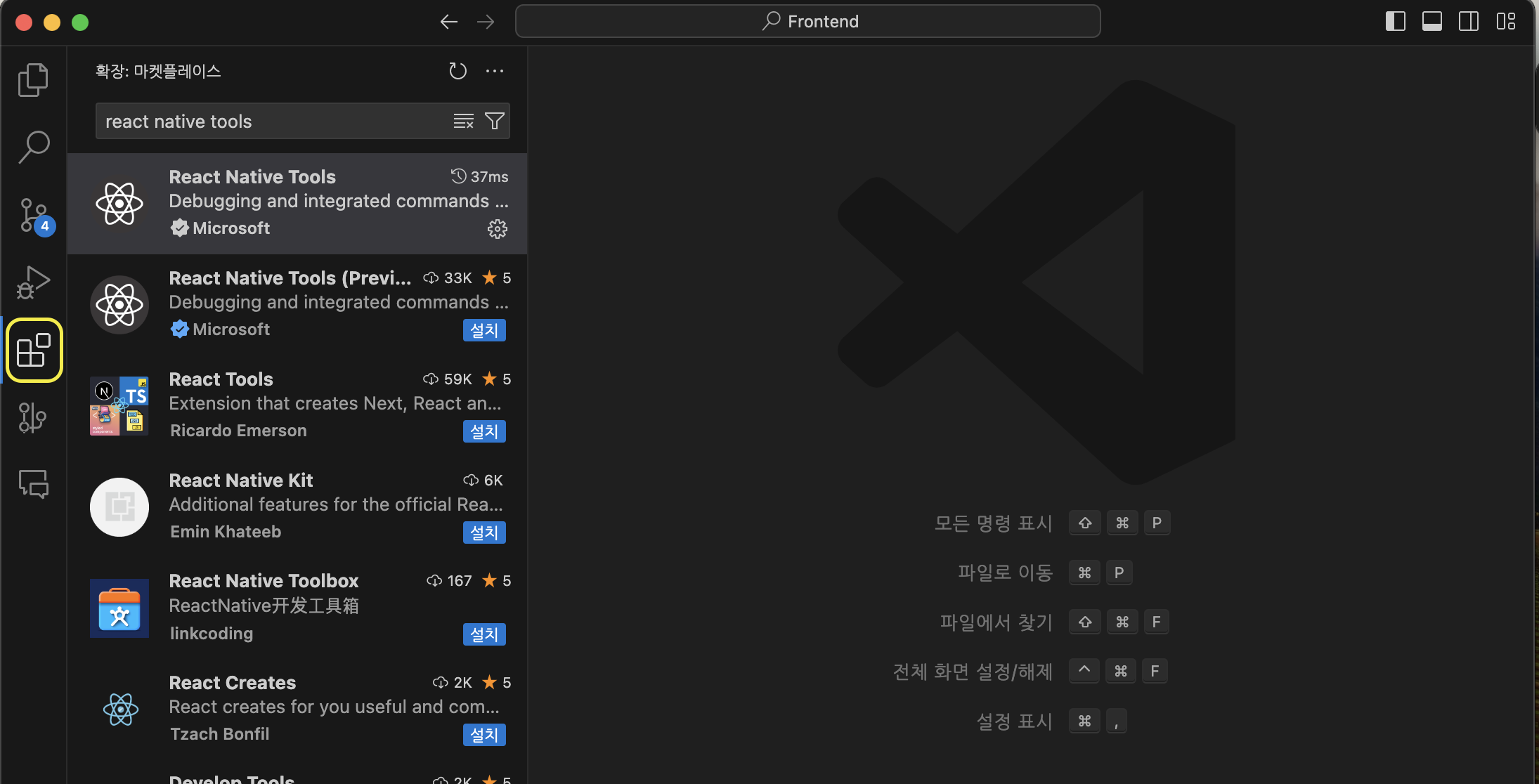Click the Extensions activity bar icon
Viewport: 1539px width, 784px height.
click(x=34, y=350)
